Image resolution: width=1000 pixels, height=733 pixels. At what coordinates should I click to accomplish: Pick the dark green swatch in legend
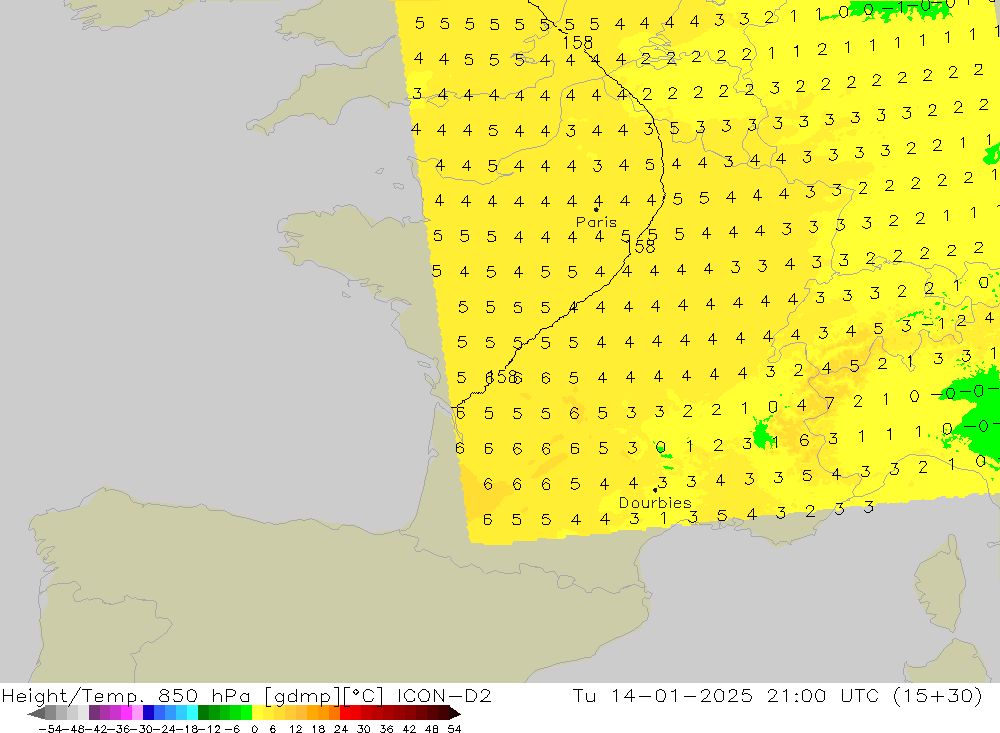point(204,713)
